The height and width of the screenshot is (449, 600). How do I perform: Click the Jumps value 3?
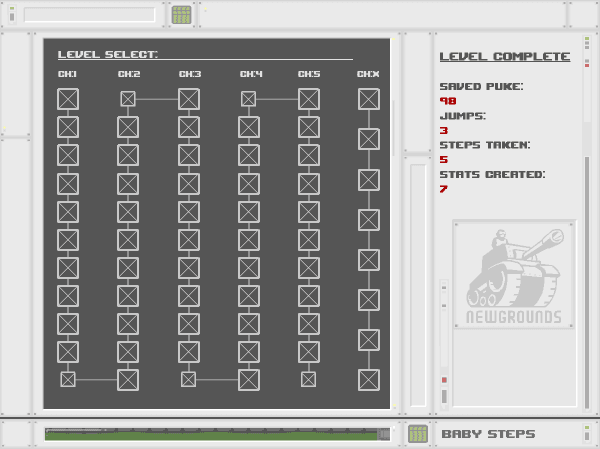(x=443, y=131)
